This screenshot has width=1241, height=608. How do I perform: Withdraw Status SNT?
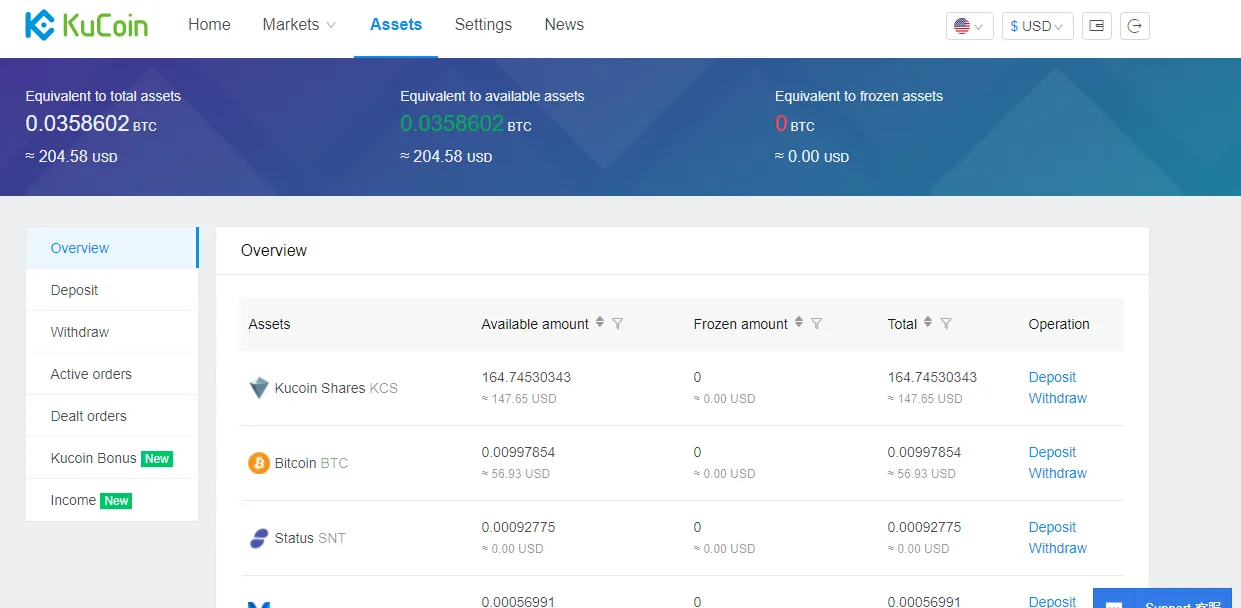[x=1058, y=548]
